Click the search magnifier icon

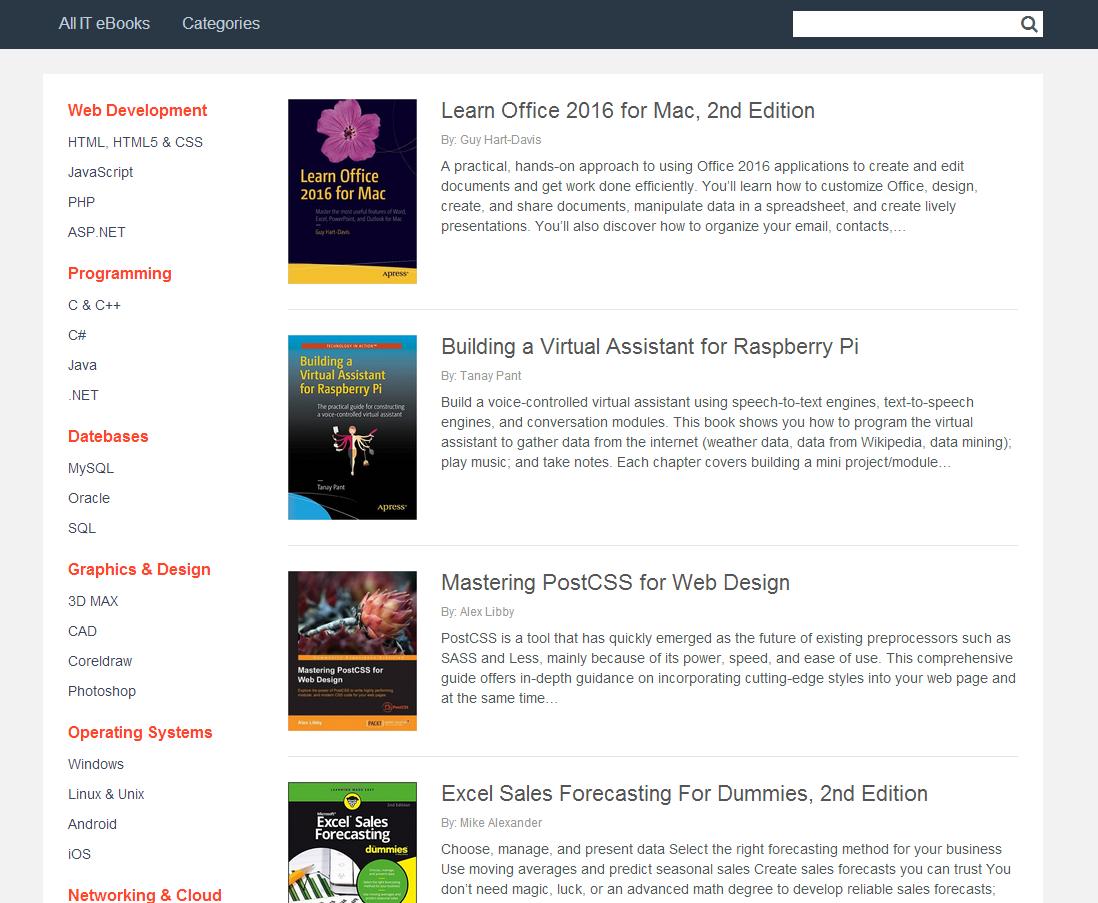point(1029,25)
